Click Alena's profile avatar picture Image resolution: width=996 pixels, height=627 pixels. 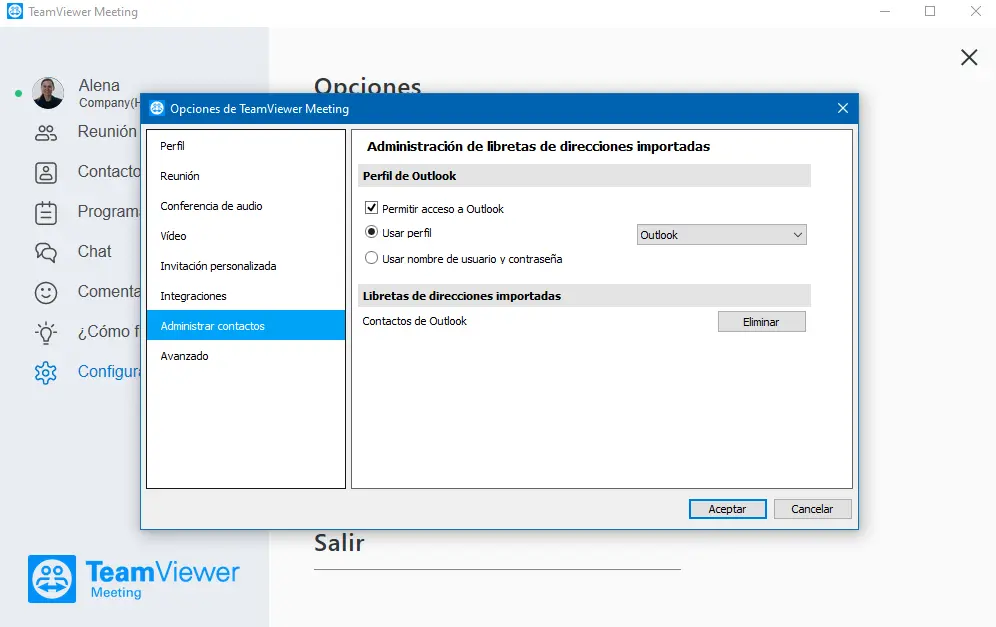[x=48, y=93]
